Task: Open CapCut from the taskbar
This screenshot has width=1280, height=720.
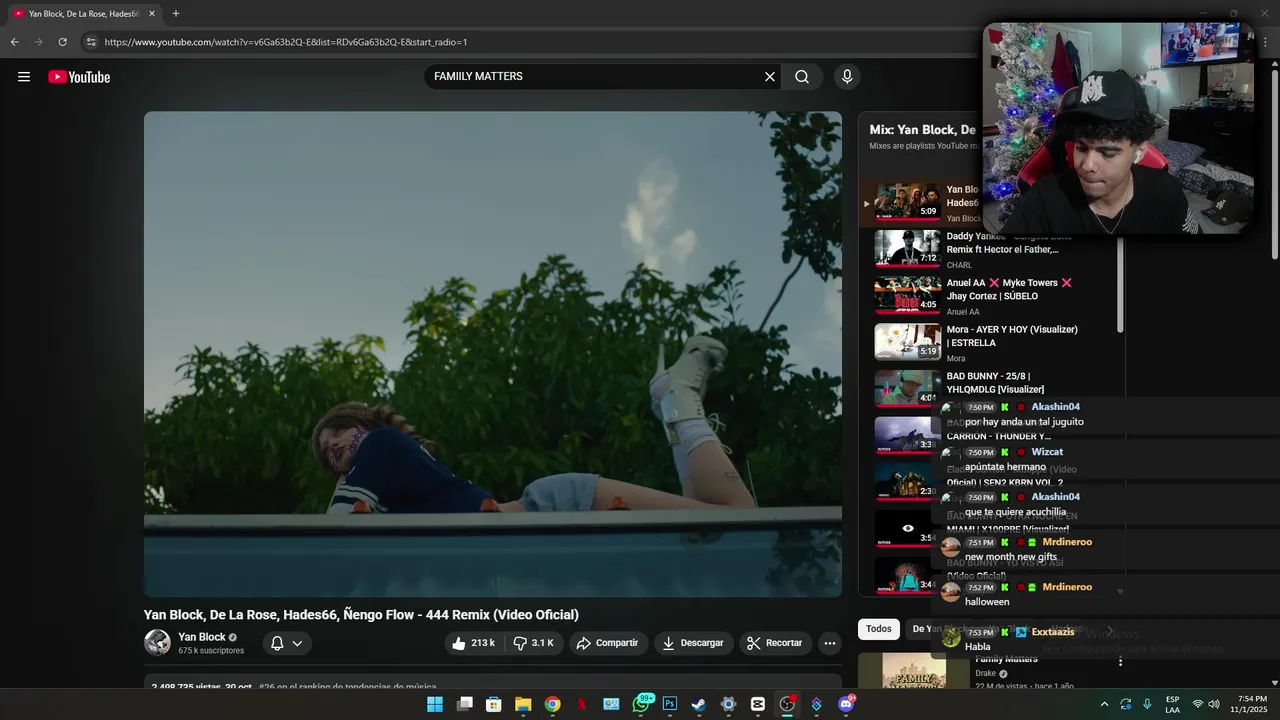Action: [758, 704]
